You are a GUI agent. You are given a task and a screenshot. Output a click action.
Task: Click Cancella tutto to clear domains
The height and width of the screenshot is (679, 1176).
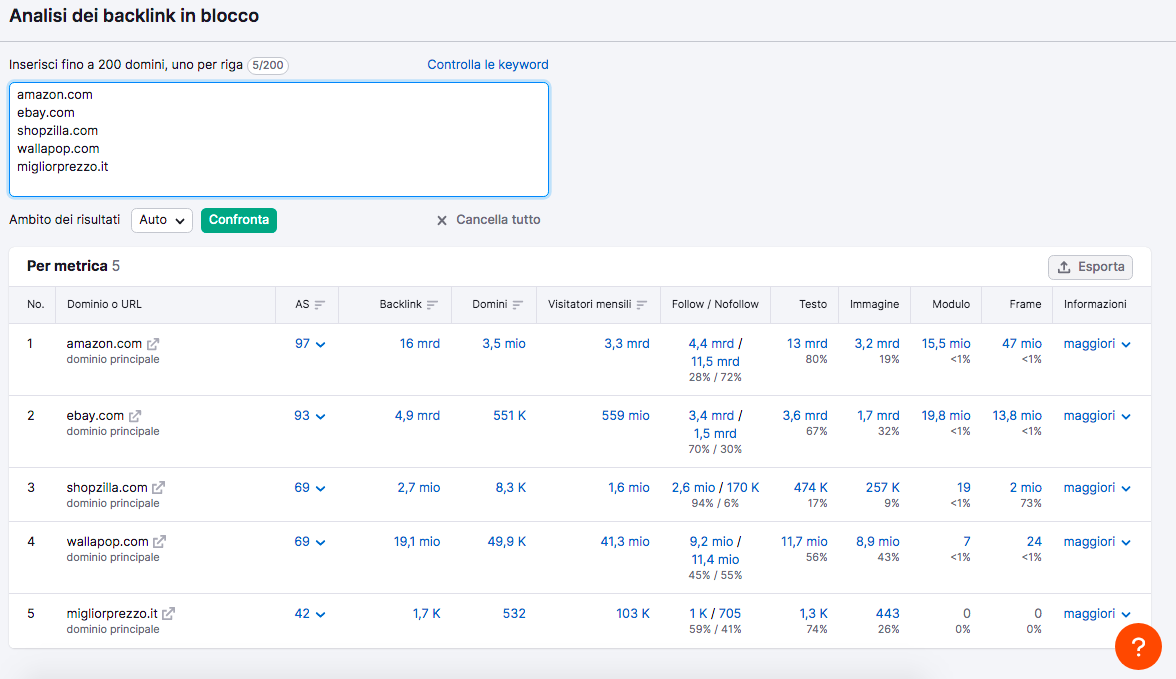coord(488,220)
